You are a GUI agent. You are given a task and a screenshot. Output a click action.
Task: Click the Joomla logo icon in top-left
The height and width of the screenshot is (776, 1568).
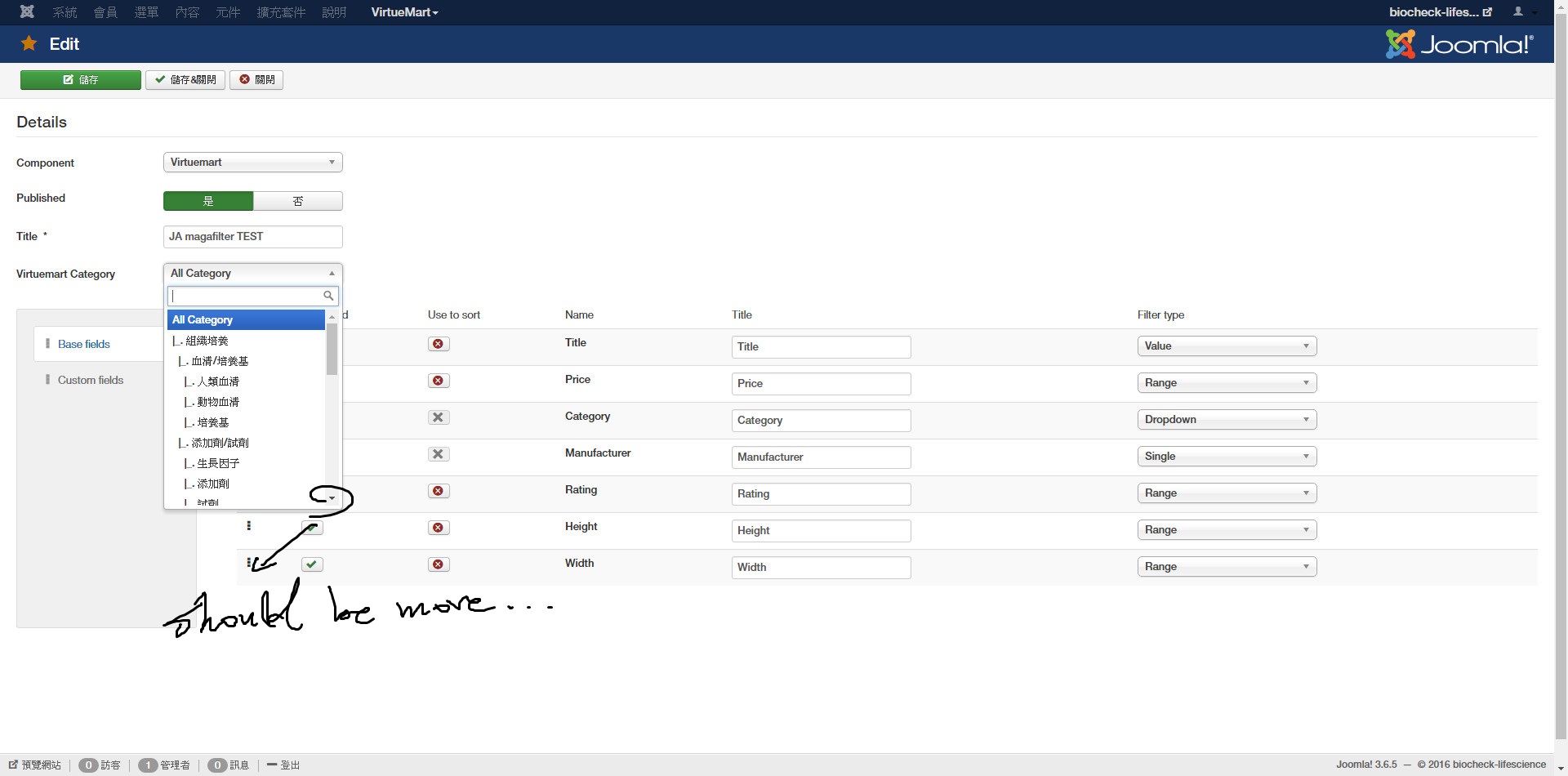point(27,11)
